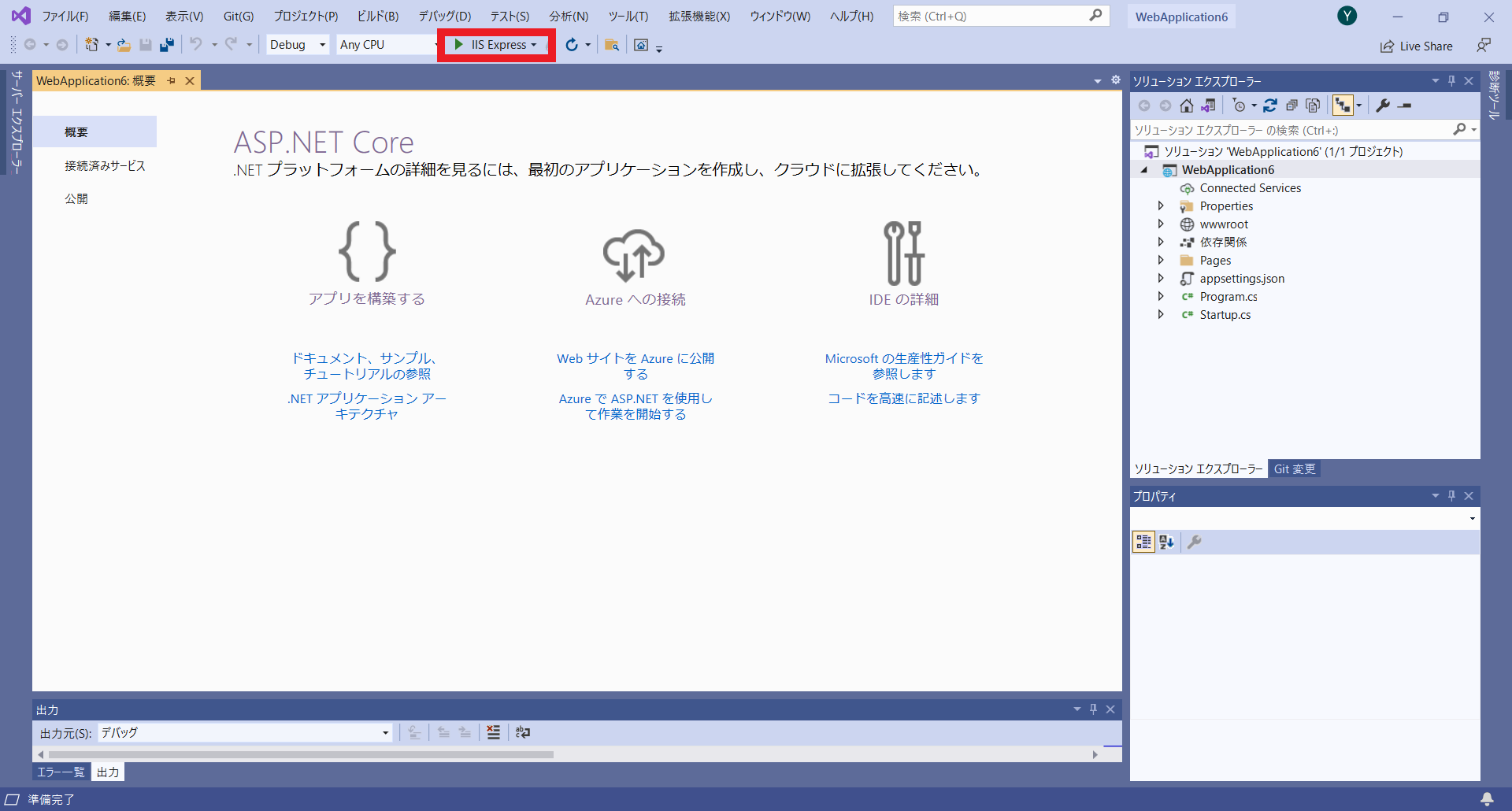Click the open file folder icon
Screen dimensions: 1512x811
[124, 45]
